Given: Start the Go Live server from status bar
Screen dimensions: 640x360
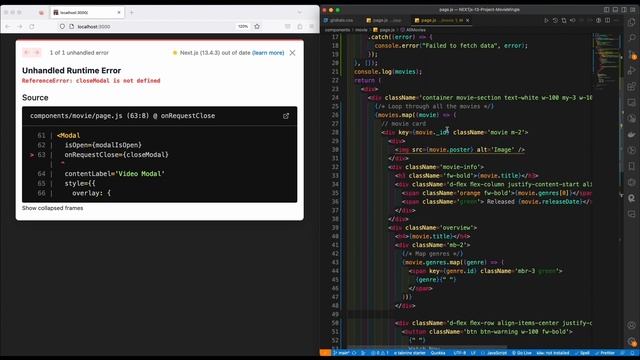Looking at the screenshot, I should (x=522, y=353).
